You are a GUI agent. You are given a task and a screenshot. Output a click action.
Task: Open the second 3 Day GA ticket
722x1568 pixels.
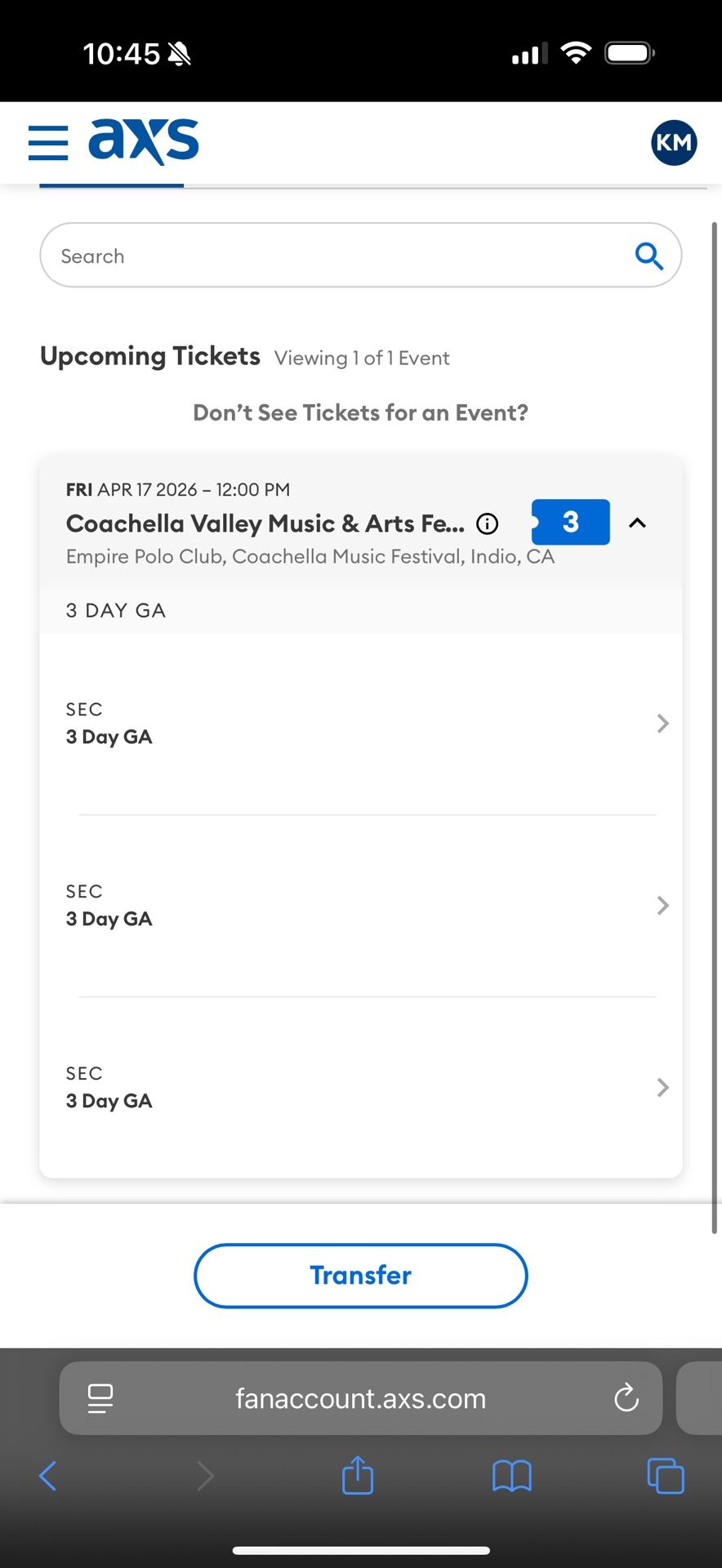click(361, 906)
